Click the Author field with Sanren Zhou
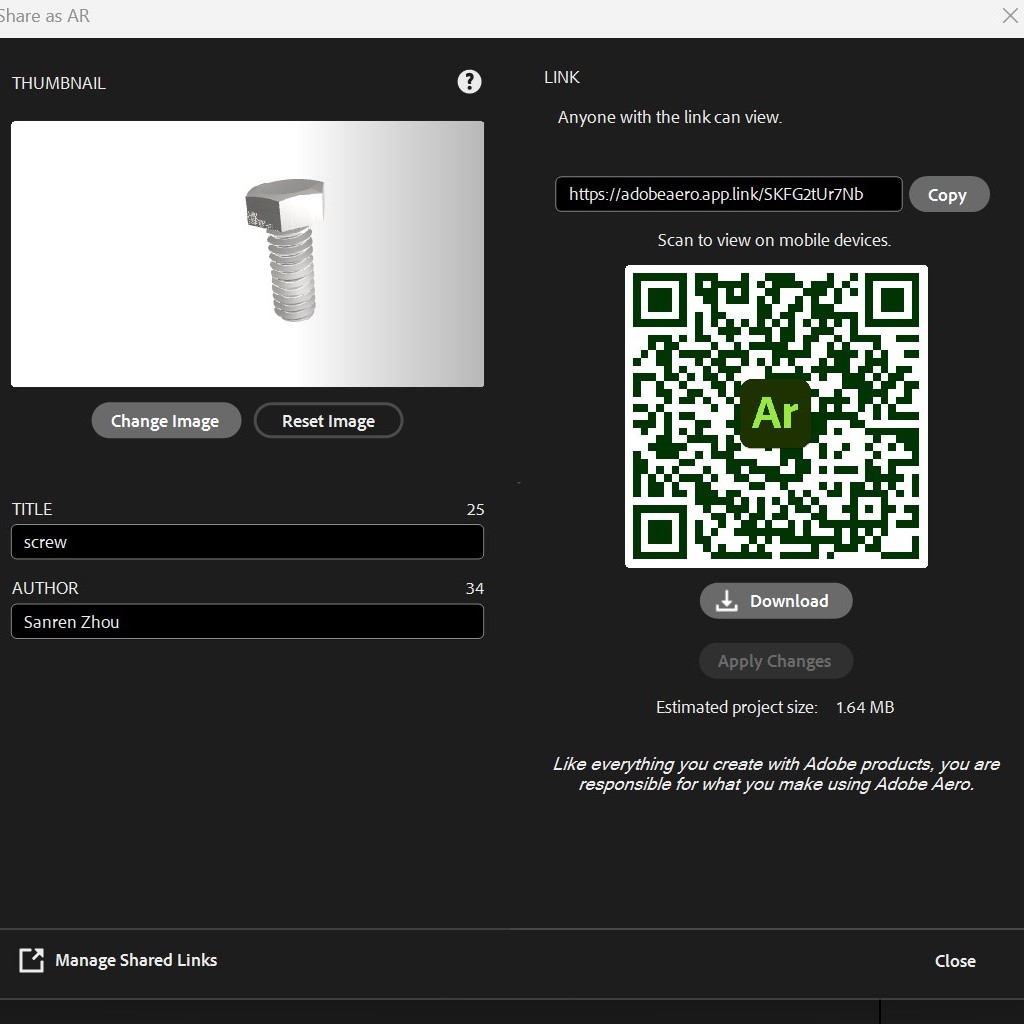Viewport: 1024px width, 1024px height. 247,622
